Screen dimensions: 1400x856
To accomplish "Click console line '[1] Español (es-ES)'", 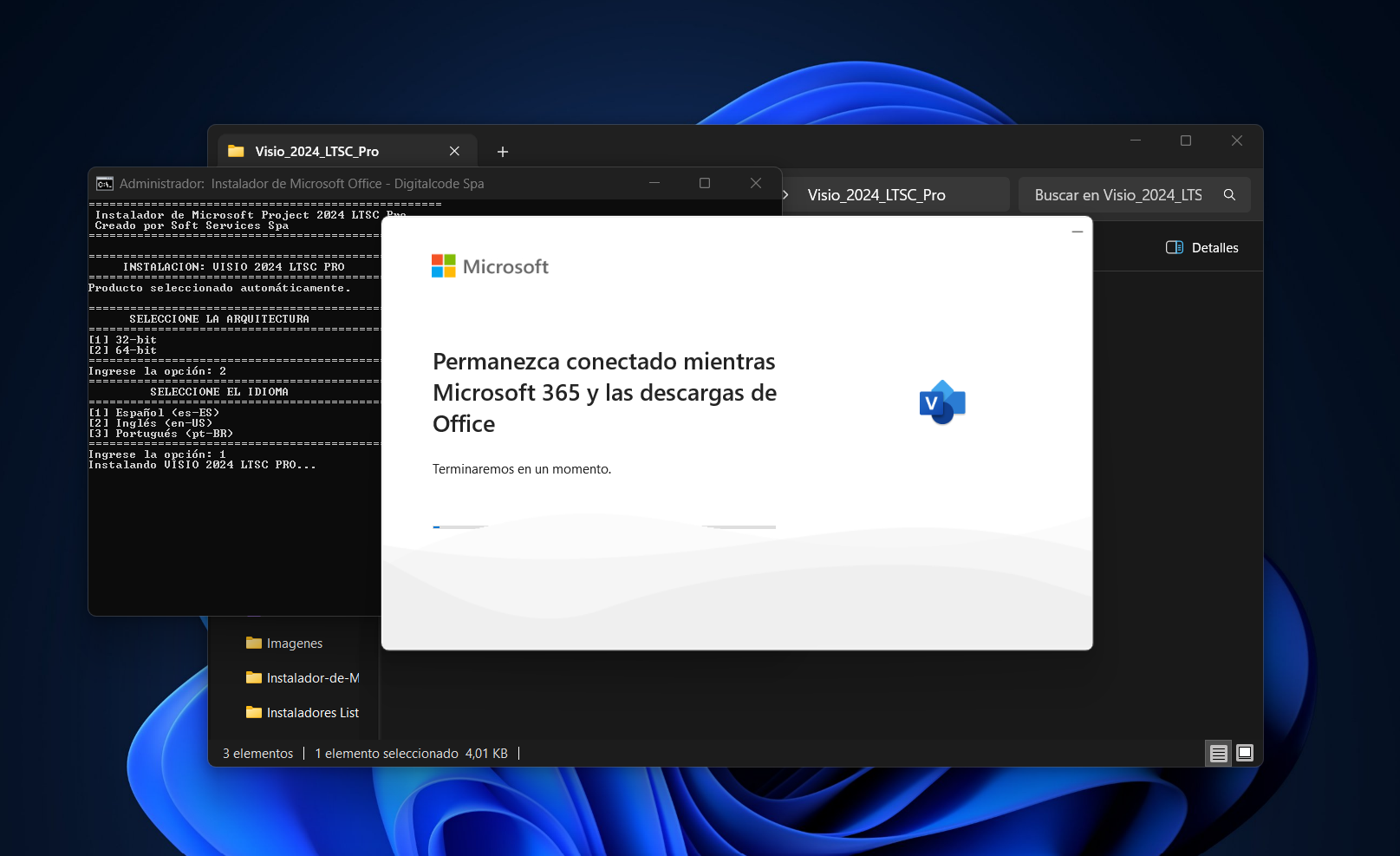I will point(153,413).
